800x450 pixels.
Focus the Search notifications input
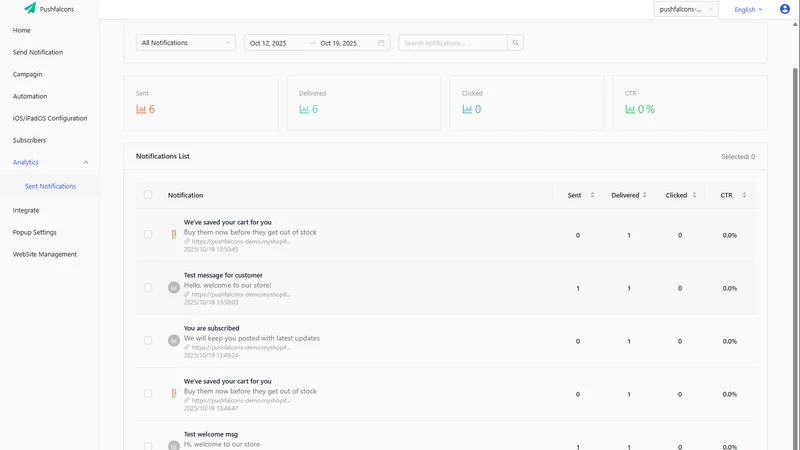453,43
